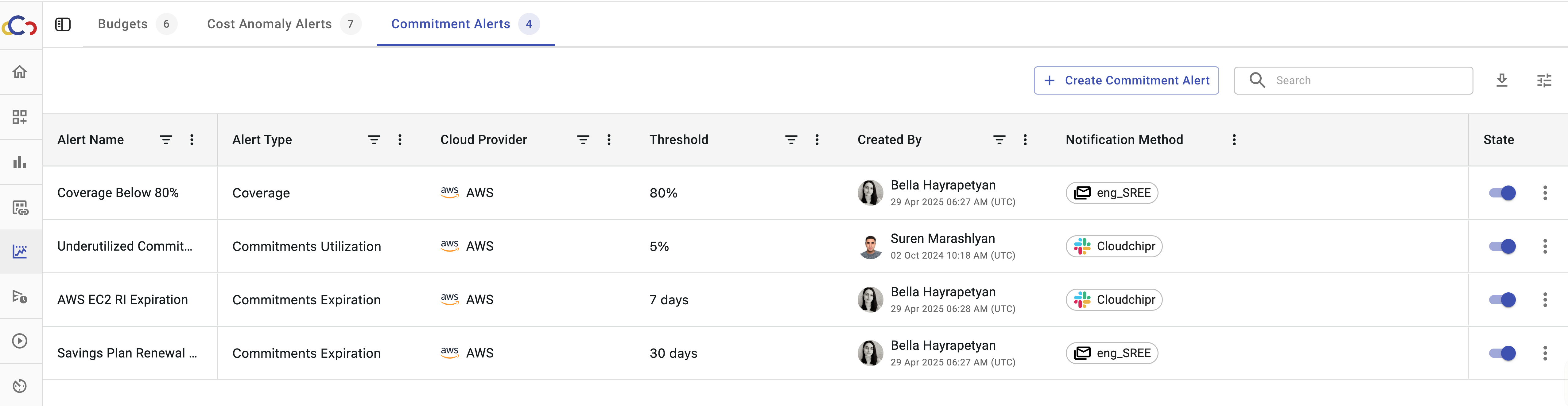
Task: Click Suren Marashlyan's avatar thumbnail
Action: 871,247
